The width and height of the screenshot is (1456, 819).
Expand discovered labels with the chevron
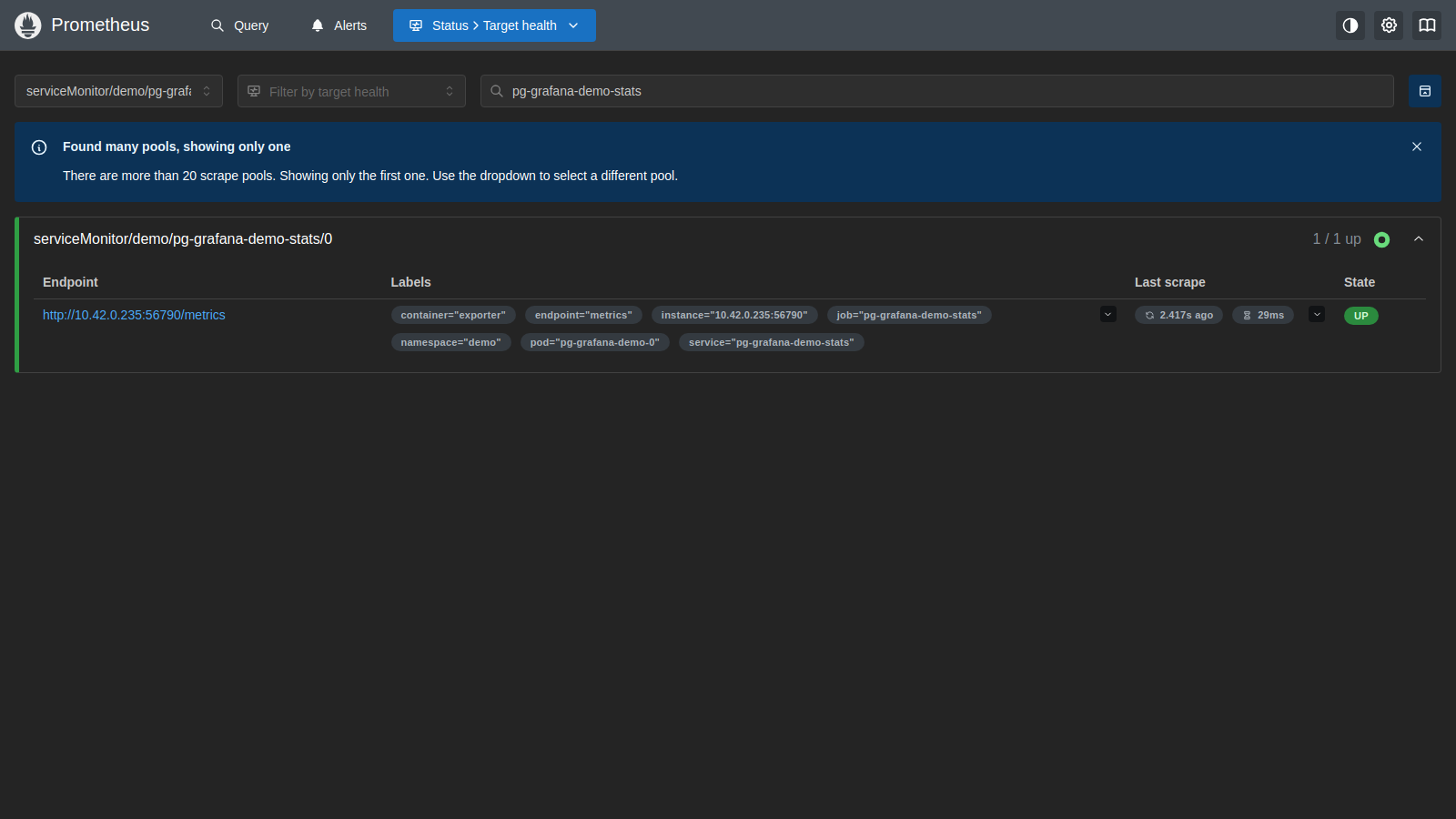1108,314
